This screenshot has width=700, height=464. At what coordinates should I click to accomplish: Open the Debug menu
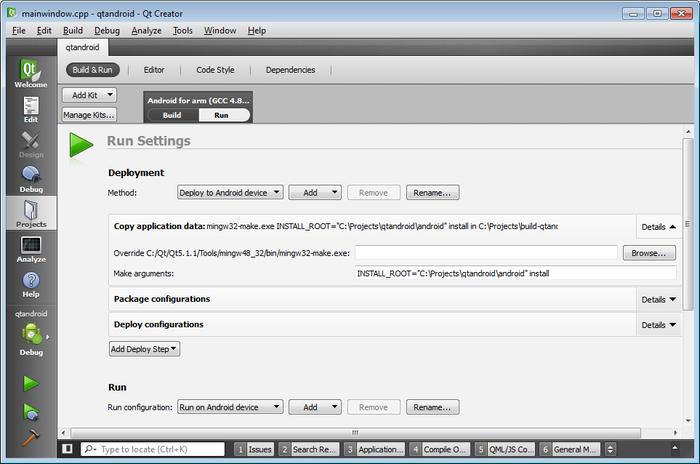[107, 30]
